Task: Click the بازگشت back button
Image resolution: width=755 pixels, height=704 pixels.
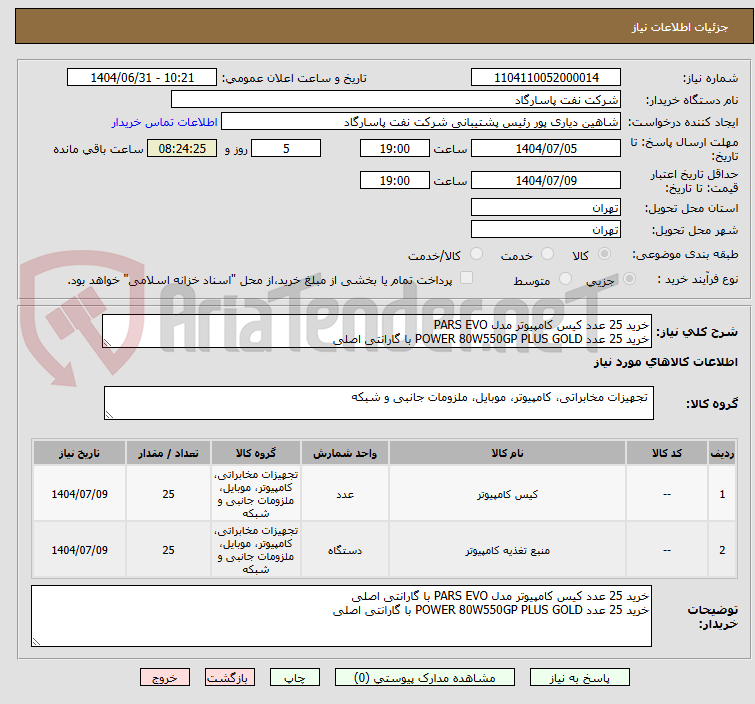Action: click(229, 678)
